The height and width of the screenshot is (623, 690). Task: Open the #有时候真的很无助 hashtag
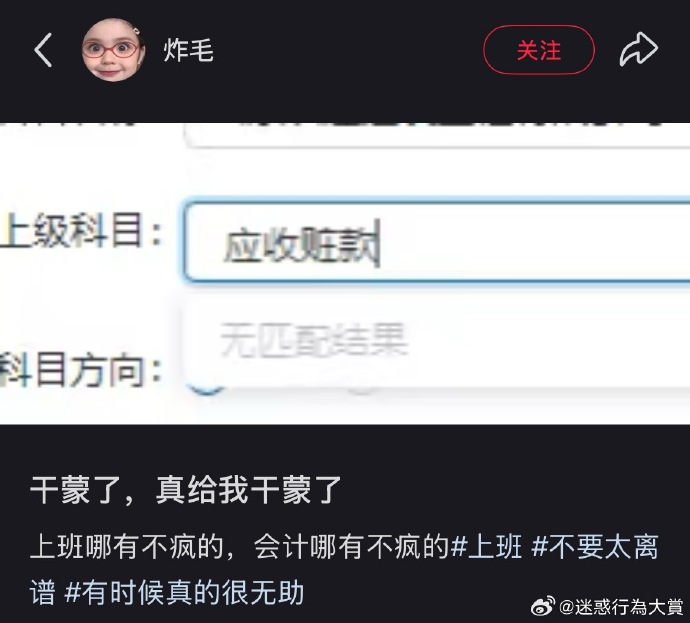tap(184, 592)
